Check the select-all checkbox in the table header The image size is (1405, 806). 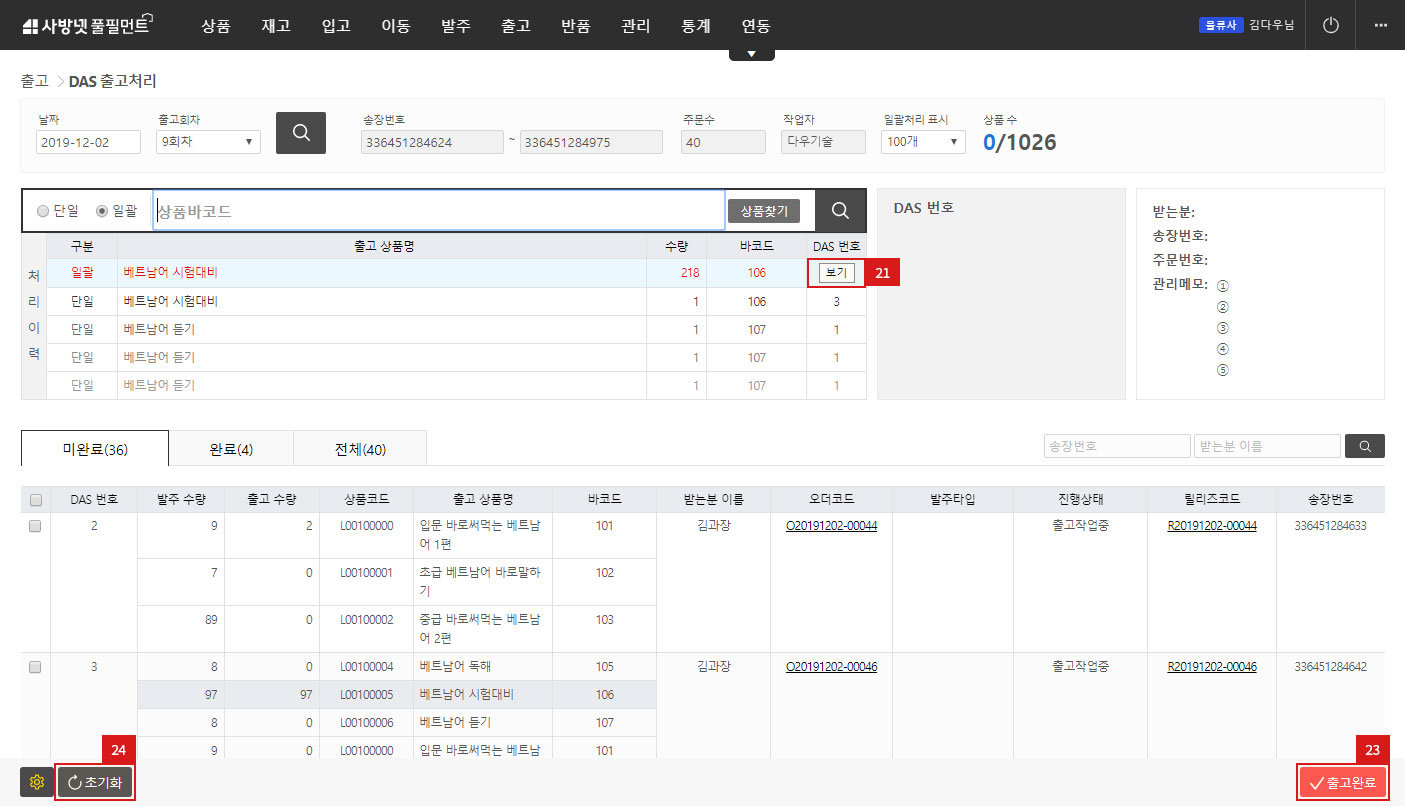click(x=35, y=498)
